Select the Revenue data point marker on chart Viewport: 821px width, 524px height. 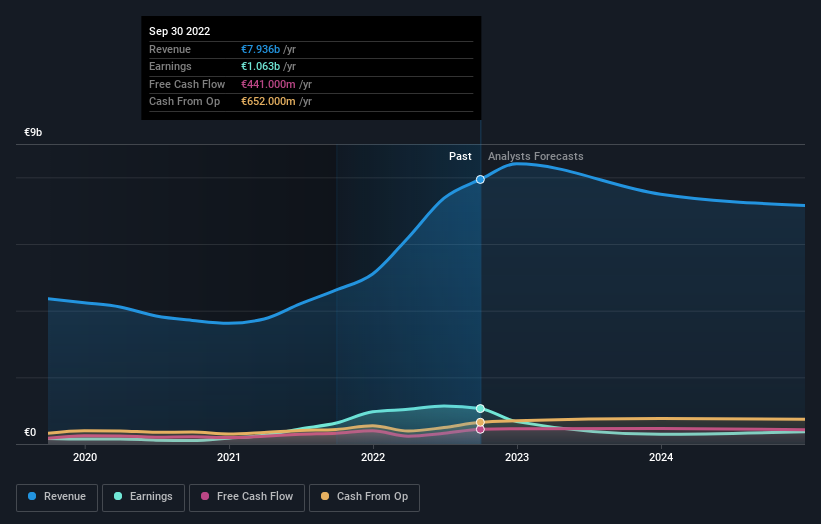480,180
